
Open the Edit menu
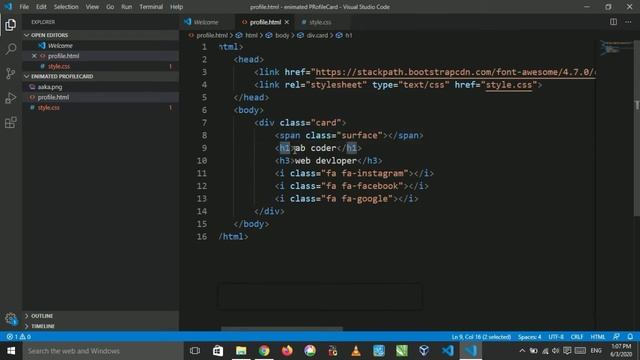coord(41,7)
